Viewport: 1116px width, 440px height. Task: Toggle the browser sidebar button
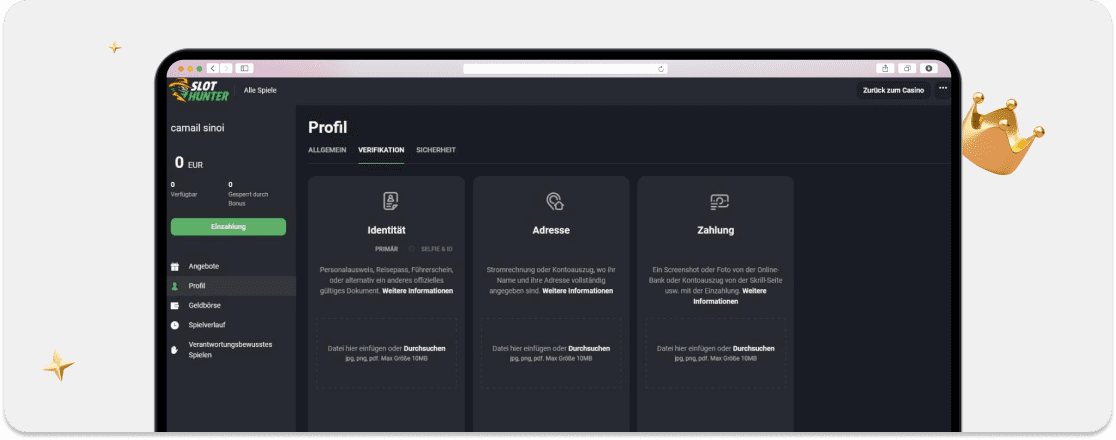tap(245, 68)
